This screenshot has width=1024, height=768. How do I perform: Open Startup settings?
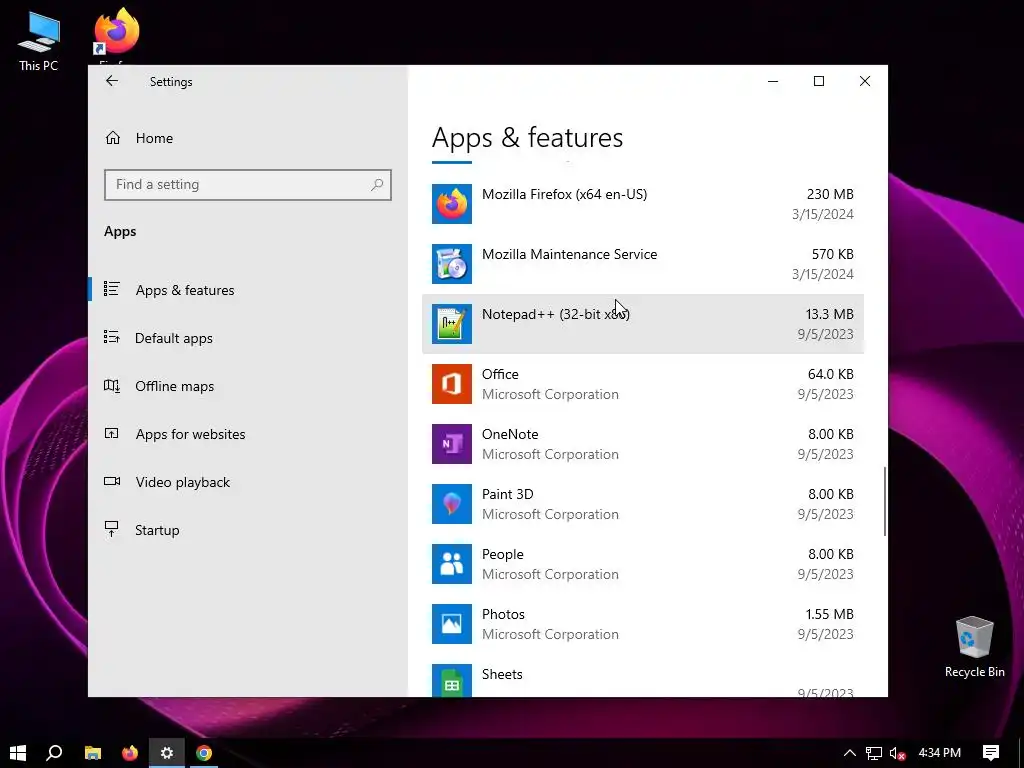pyautogui.click(x=248, y=530)
